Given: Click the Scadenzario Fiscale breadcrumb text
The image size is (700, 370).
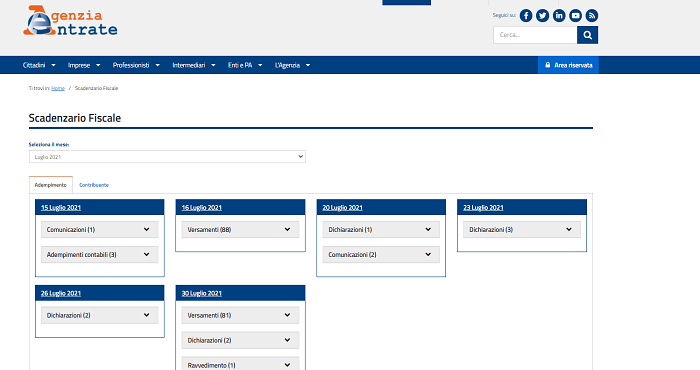Looking at the screenshot, I should point(96,88).
